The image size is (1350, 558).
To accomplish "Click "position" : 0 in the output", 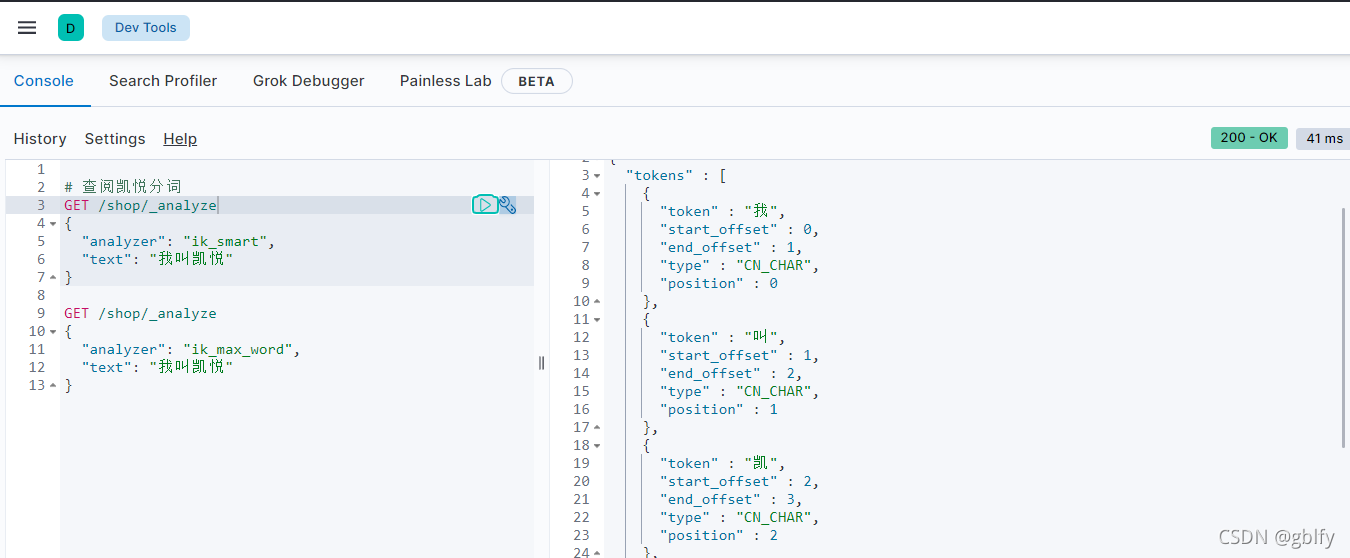I will tap(718, 284).
